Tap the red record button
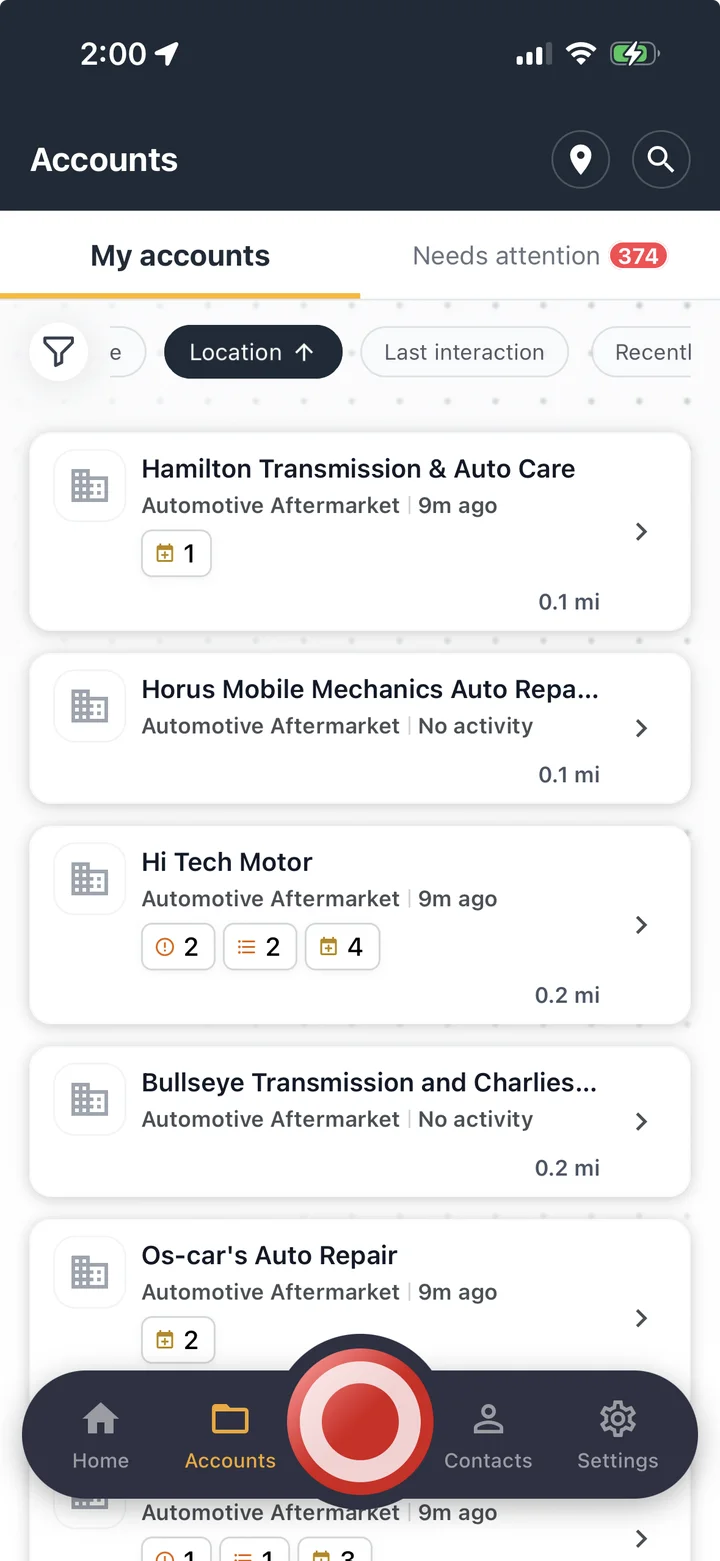720x1561 pixels. point(360,1421)
